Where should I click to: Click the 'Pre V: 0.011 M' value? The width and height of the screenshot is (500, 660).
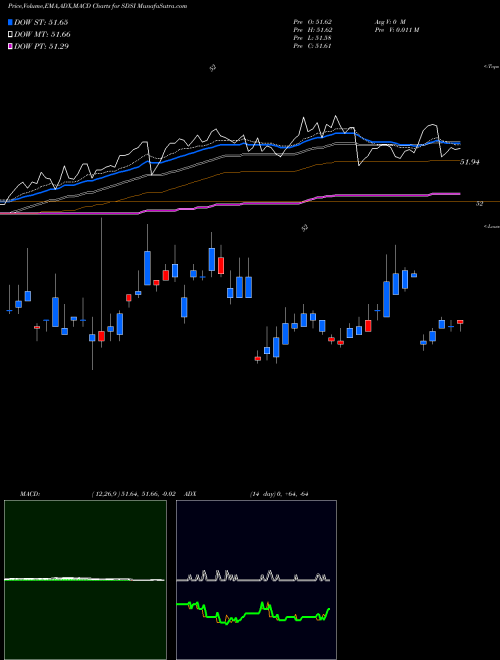click(x=396, y=30)
